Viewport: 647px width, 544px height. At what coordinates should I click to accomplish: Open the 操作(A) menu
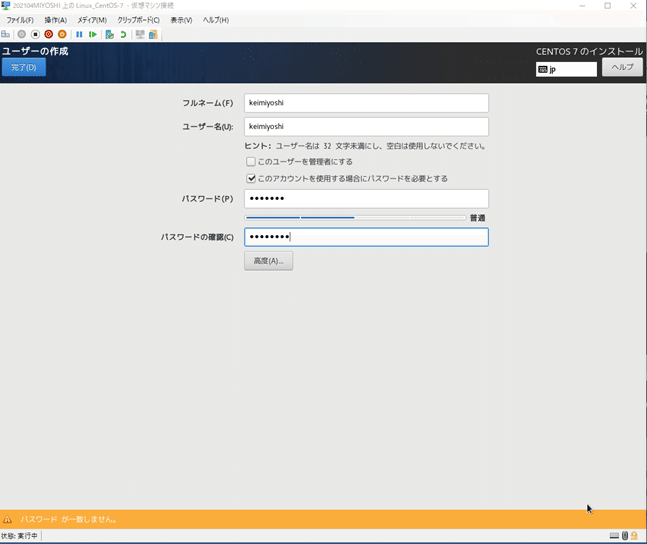tap(56, 20)
